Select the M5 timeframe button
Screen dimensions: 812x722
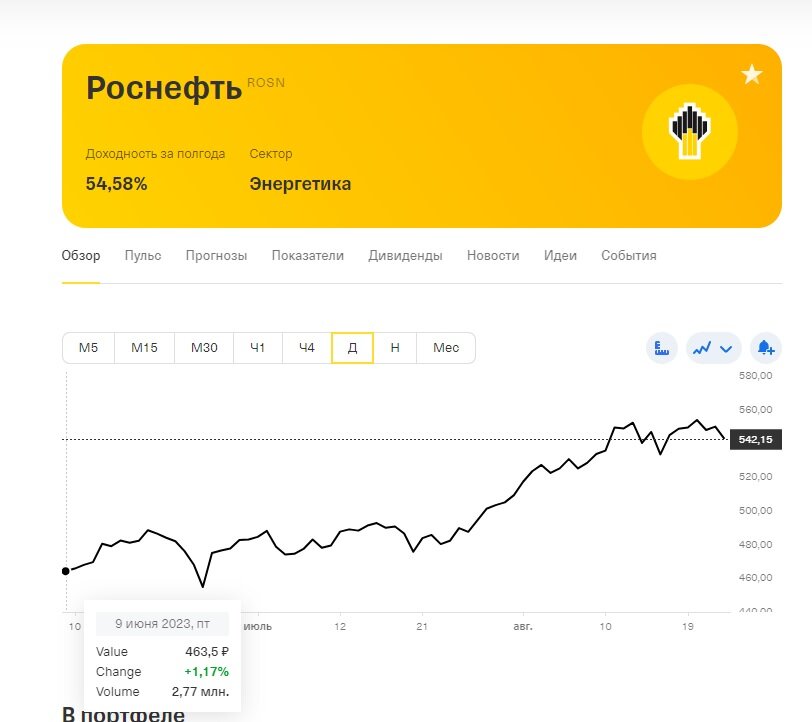click(x=87, y=347)
